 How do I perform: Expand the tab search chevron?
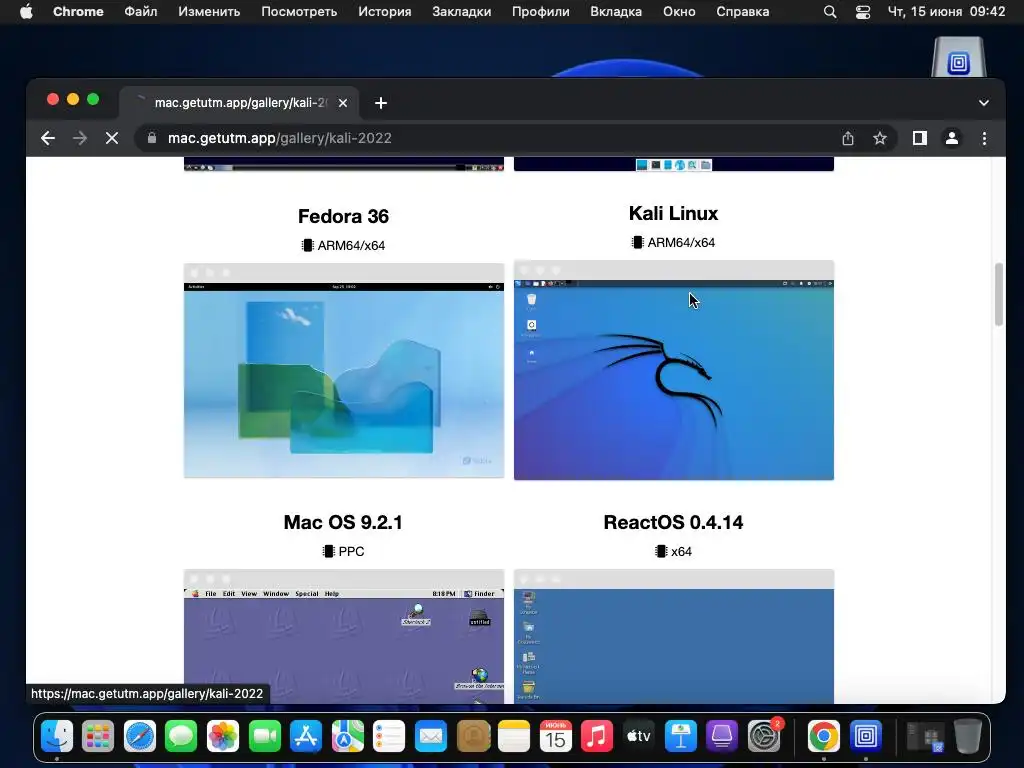pos(984,103)
